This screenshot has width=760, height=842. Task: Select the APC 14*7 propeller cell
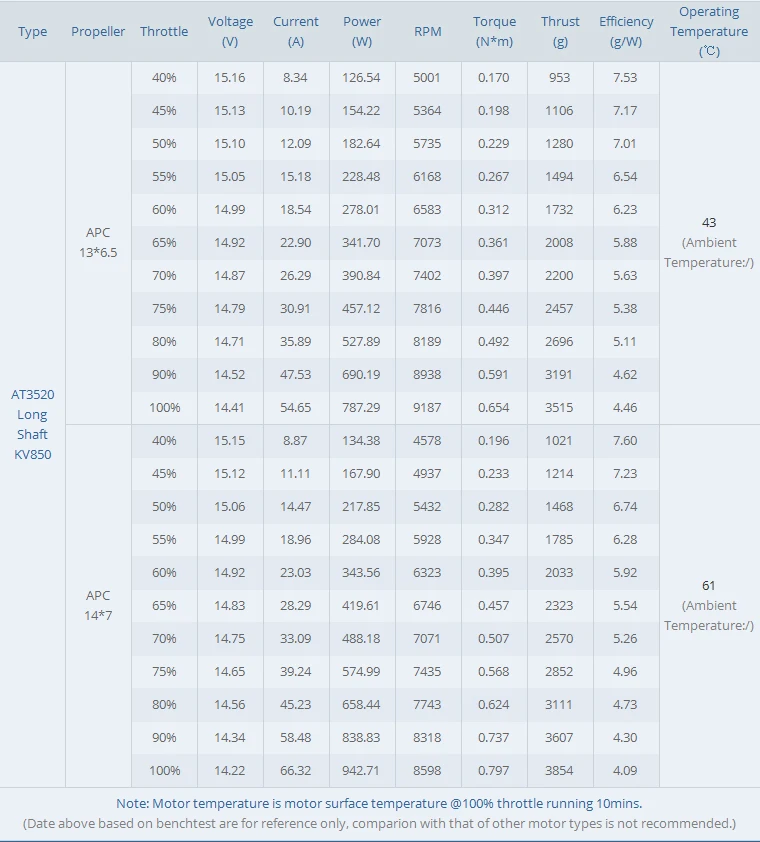click(x=98, y=605)
